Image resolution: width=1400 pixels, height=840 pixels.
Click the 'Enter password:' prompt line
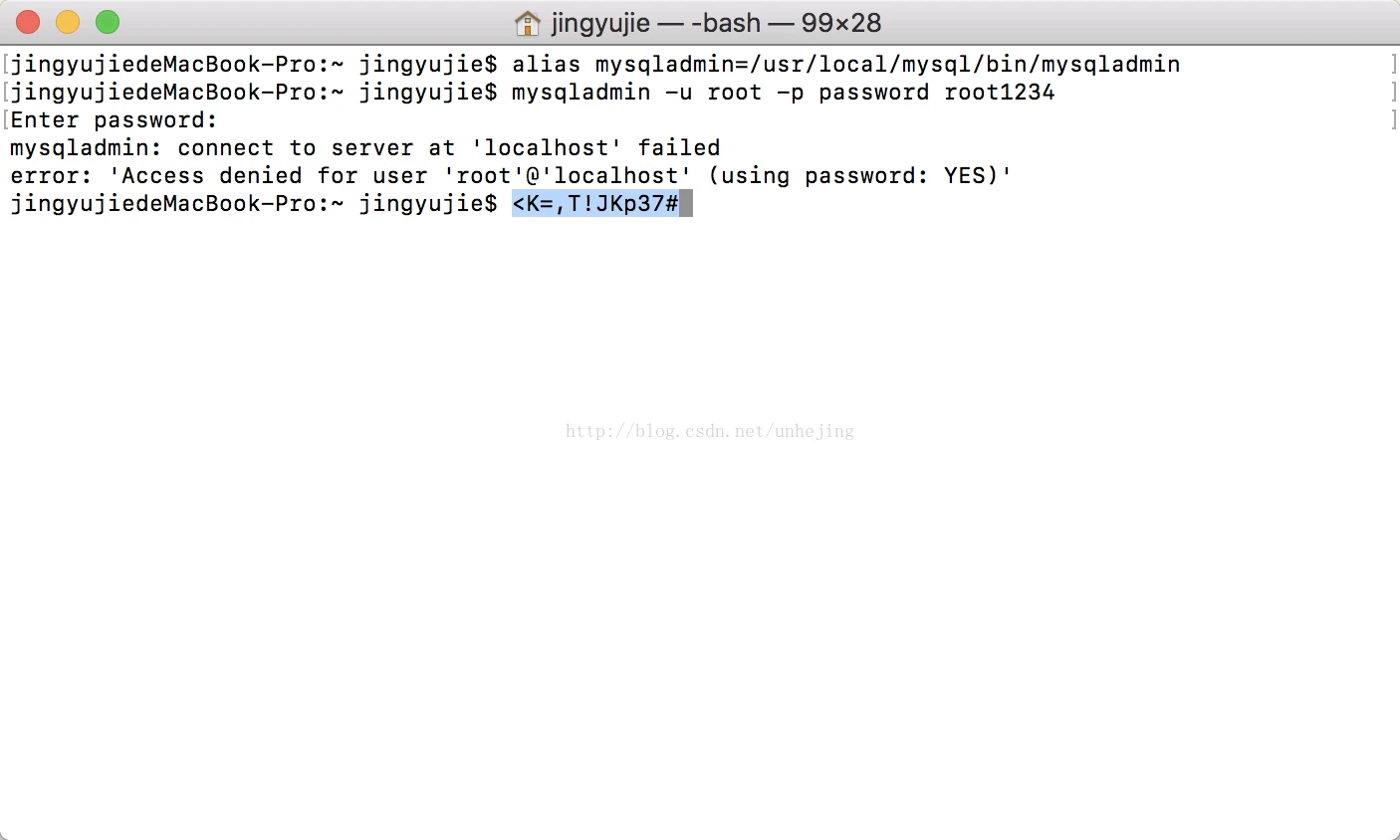click(114, 120)
